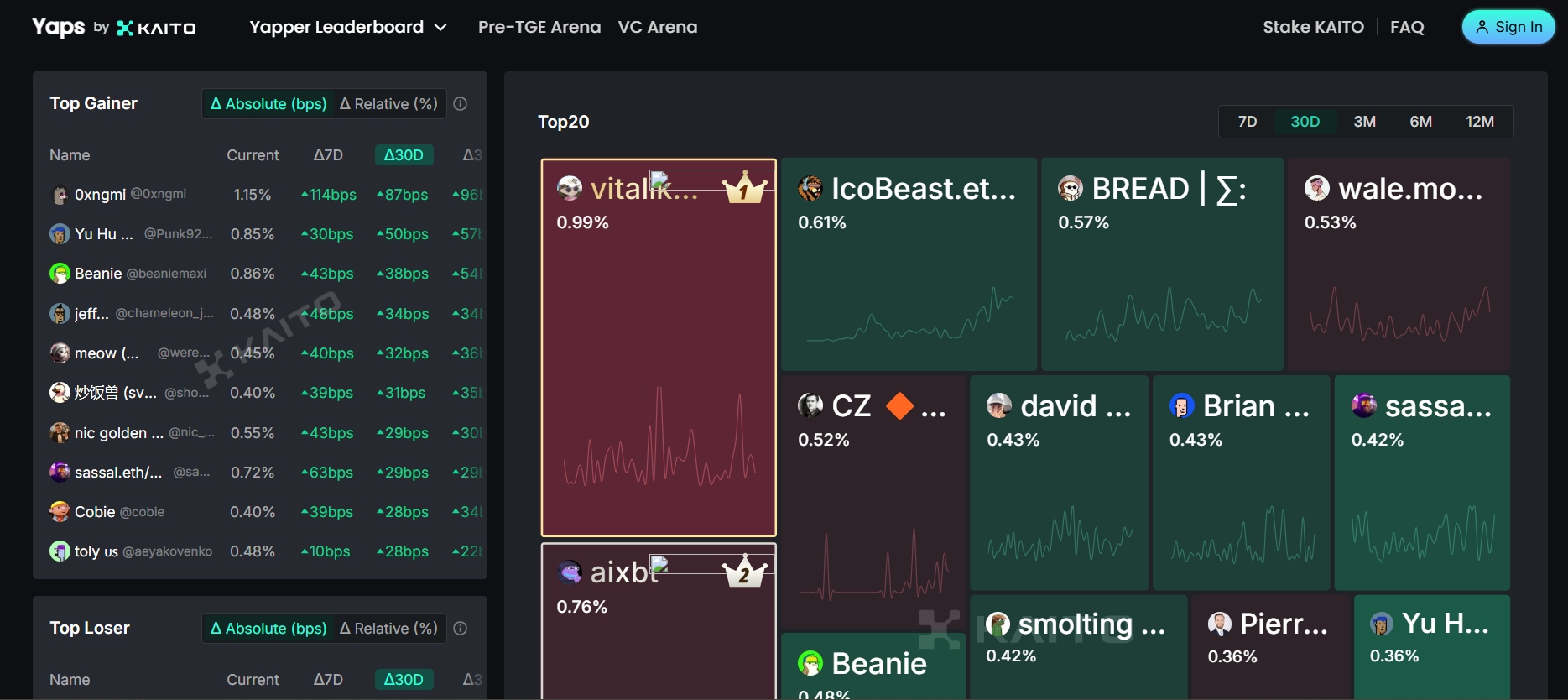Click 炒饭兽 avatar in gainer list
Screen dimensions: 1568x700
pos(60,393)
